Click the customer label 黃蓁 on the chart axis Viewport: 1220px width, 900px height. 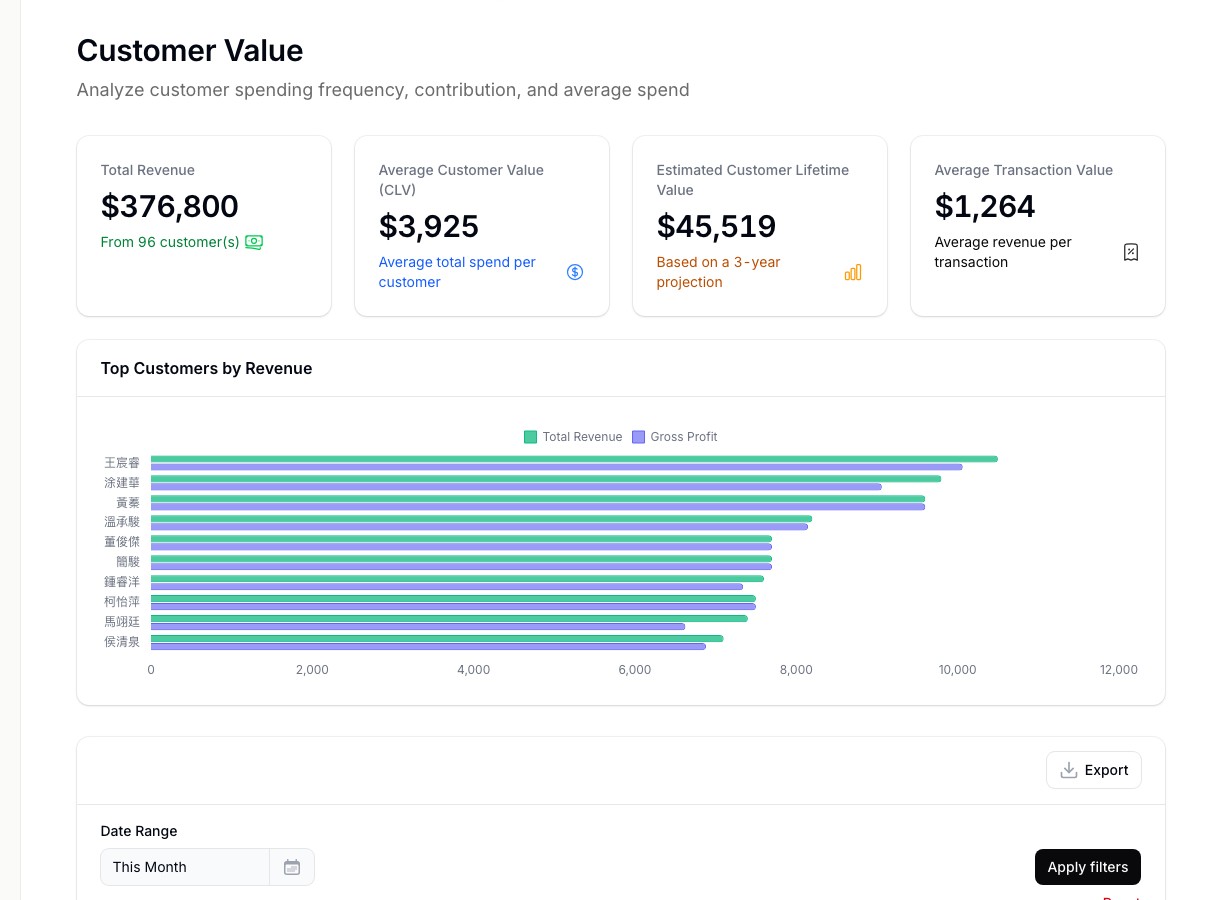coord(127,502)
